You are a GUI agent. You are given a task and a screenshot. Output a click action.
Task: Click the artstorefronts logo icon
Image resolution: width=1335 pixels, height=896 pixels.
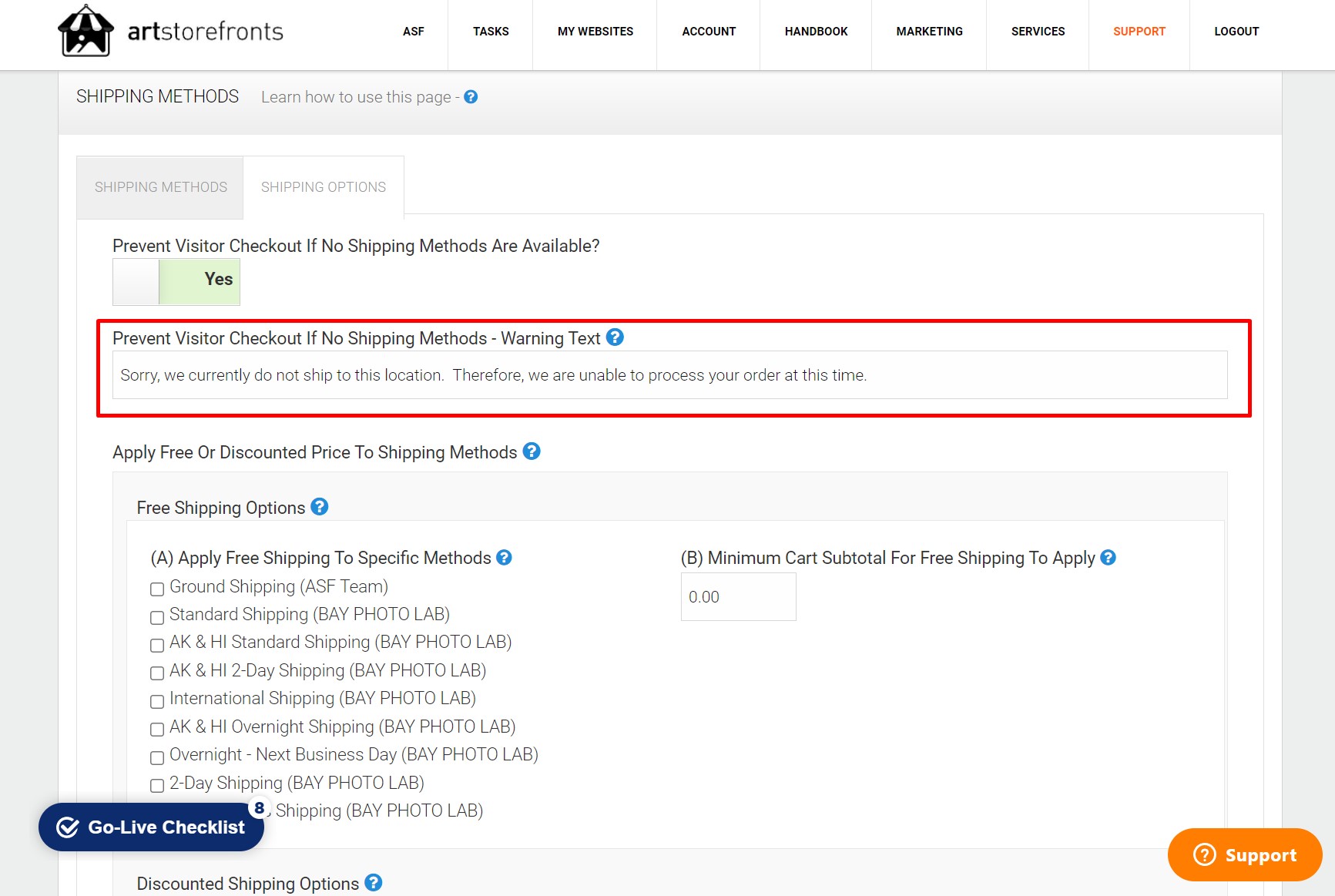coord(86,31)
